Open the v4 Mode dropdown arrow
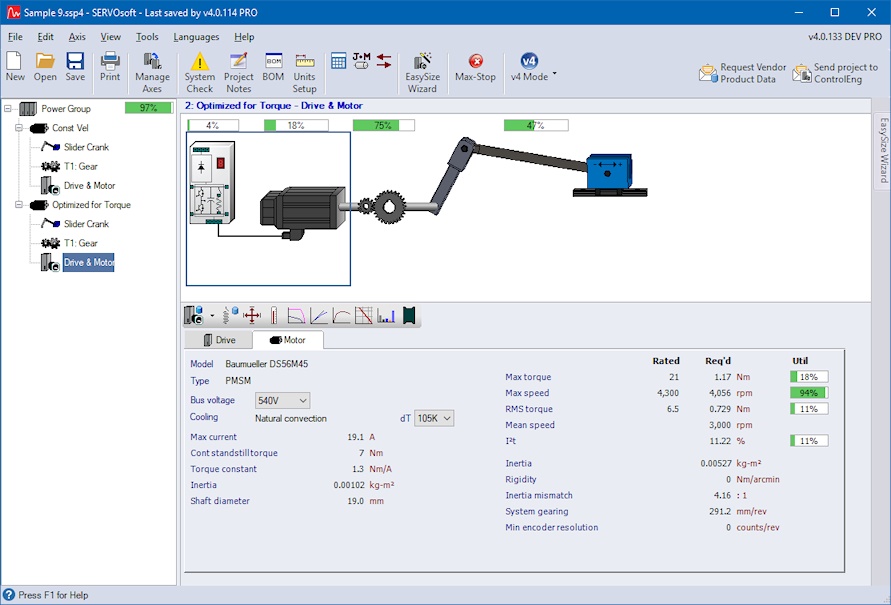 (554, 75)
